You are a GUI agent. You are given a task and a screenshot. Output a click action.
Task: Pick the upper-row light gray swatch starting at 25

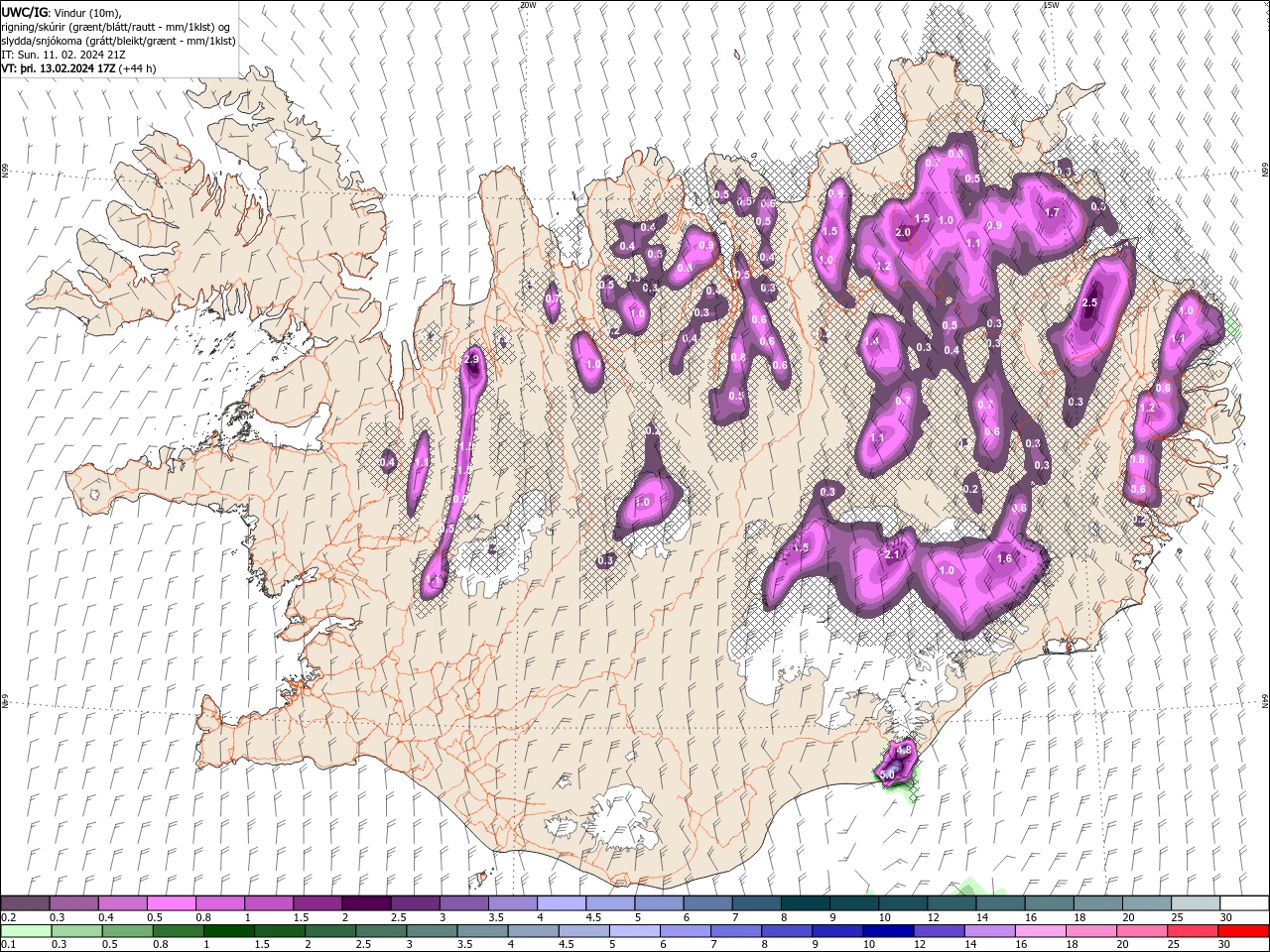tap(1195, 903)
